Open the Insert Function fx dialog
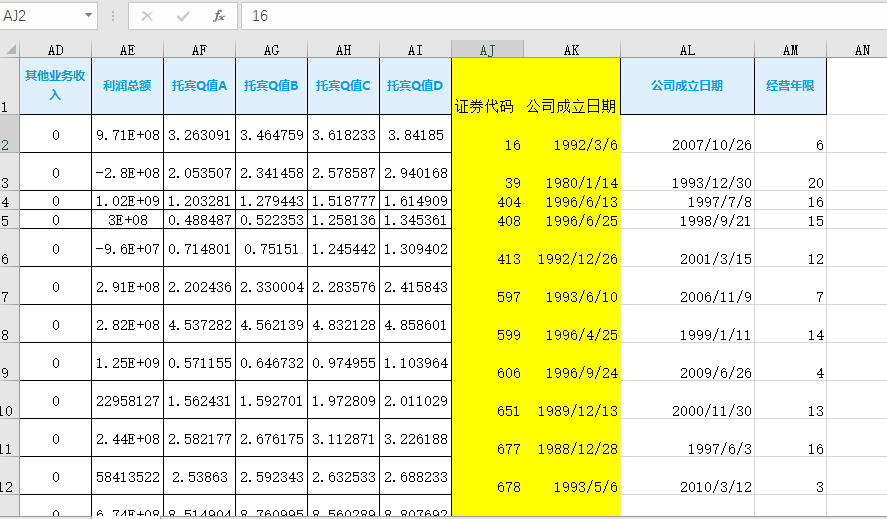887x519 pixels. pyautogui.click(x=219, y=16)
